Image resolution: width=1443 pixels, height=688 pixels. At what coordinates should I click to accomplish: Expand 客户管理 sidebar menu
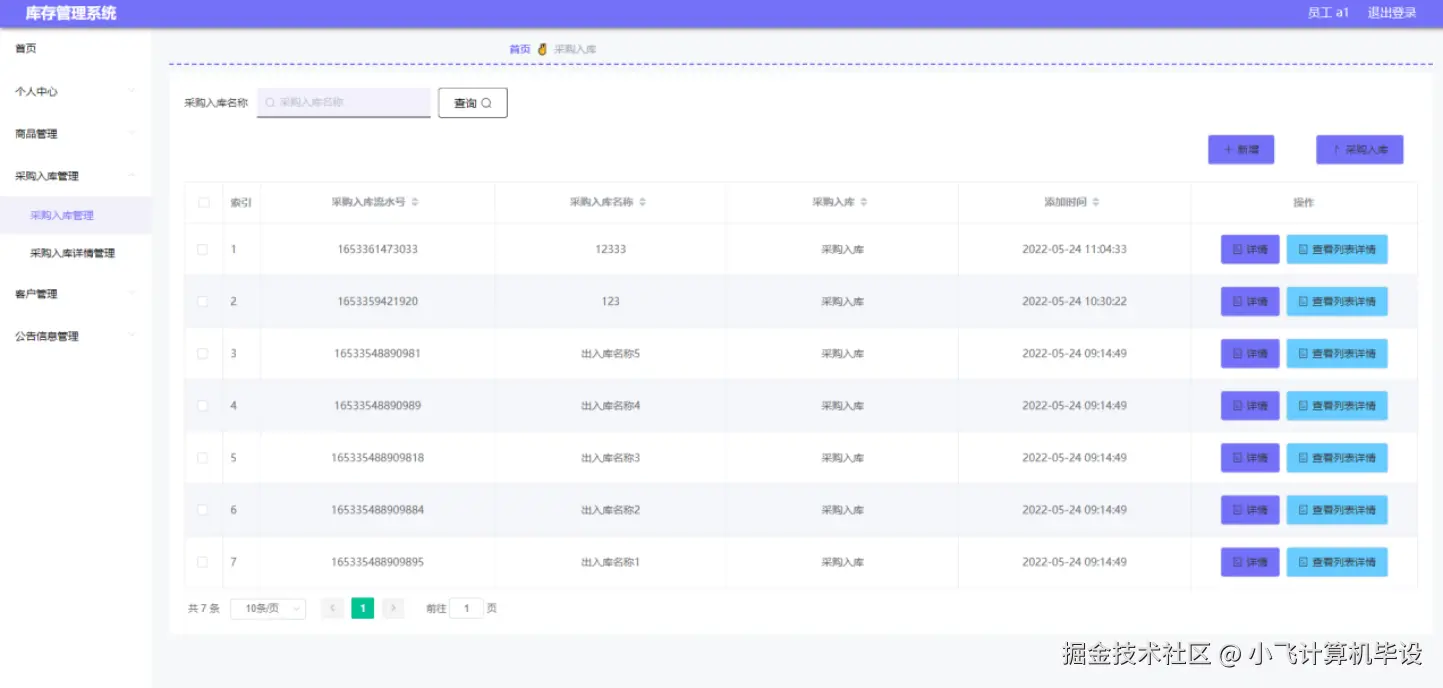pyautogui.click(x=76, y=294)
